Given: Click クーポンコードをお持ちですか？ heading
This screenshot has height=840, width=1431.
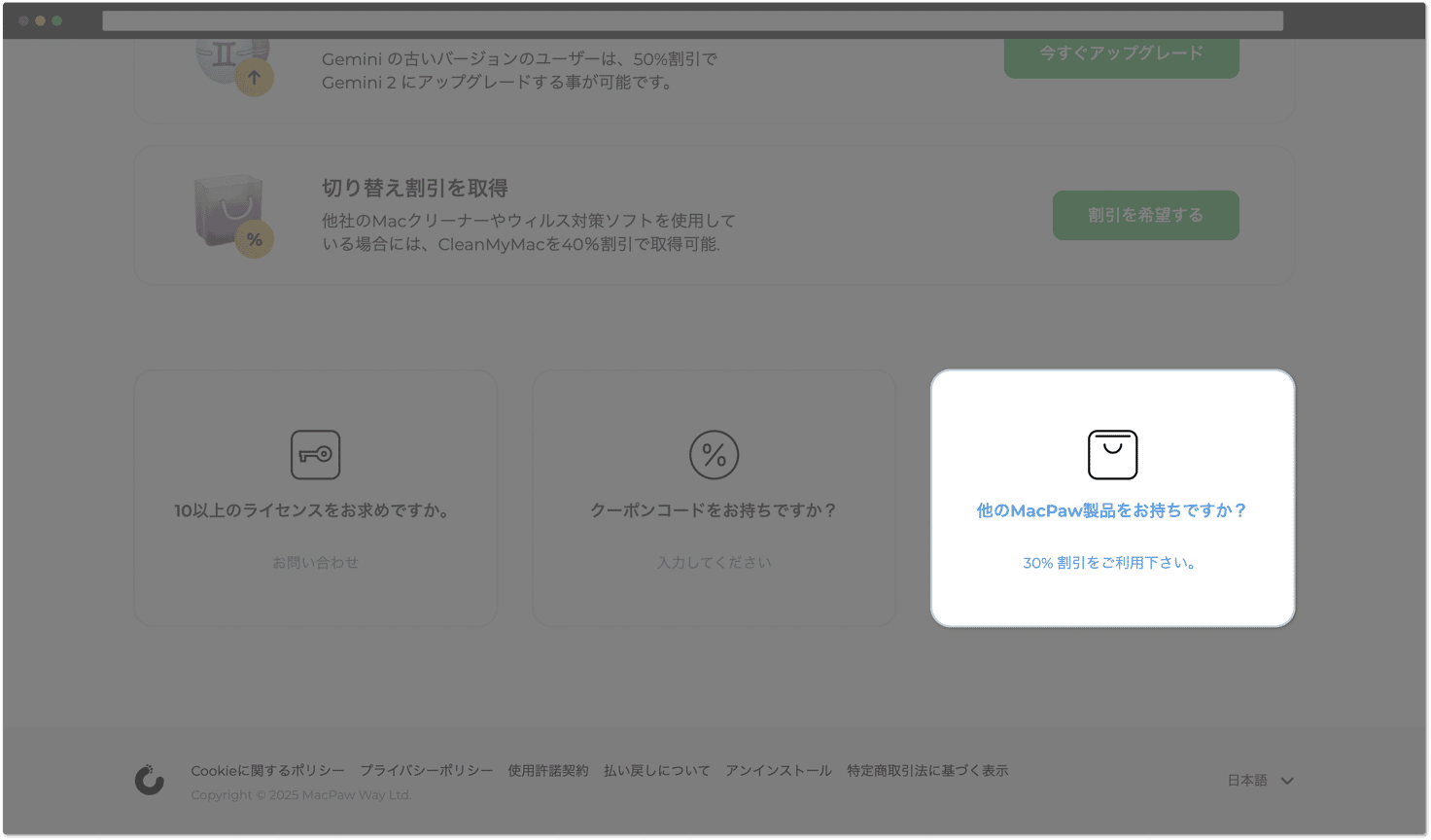Looking at the screenshot, I should point(714,510).
